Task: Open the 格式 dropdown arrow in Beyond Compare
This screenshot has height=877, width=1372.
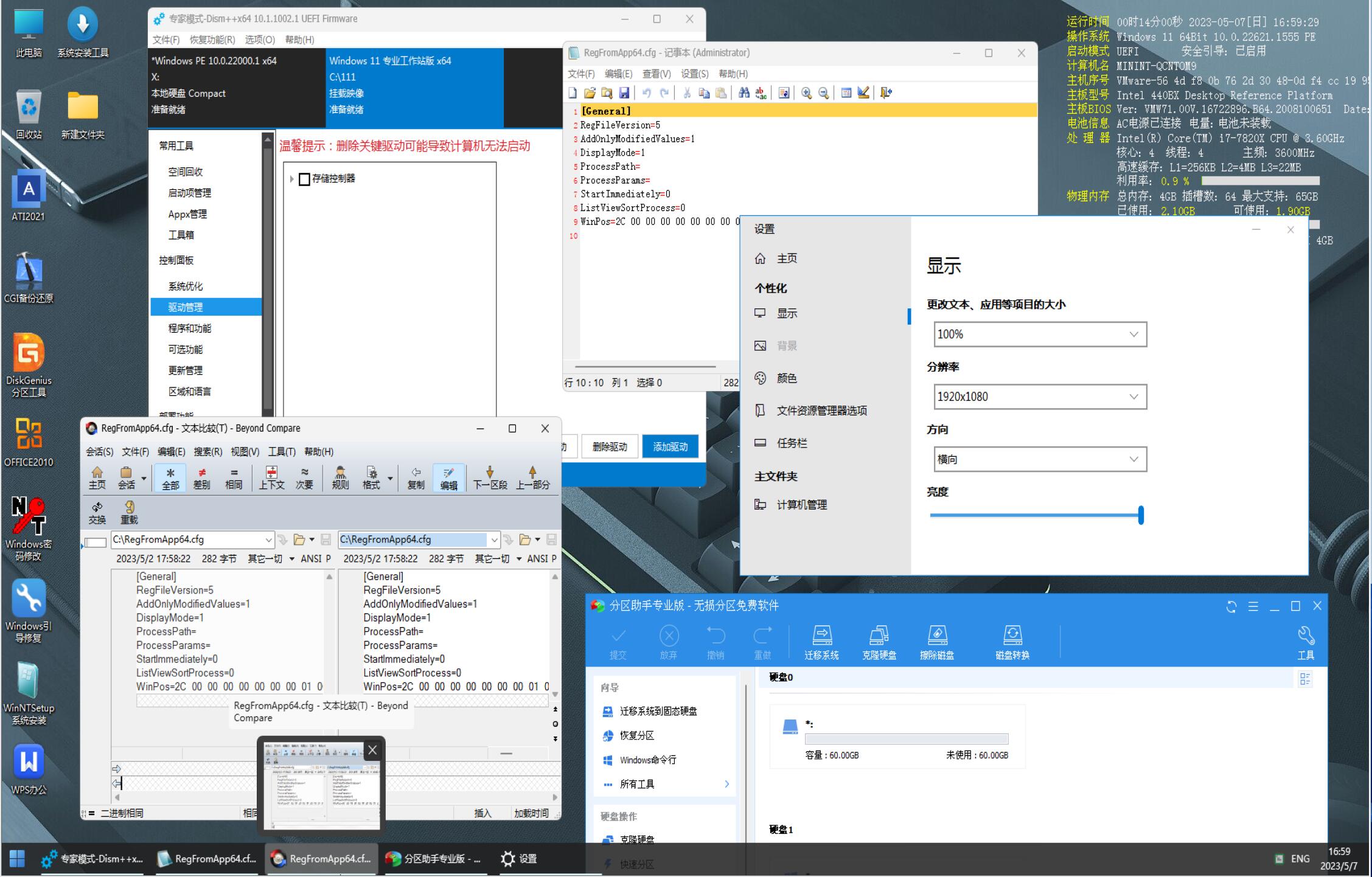Action: 390,478
